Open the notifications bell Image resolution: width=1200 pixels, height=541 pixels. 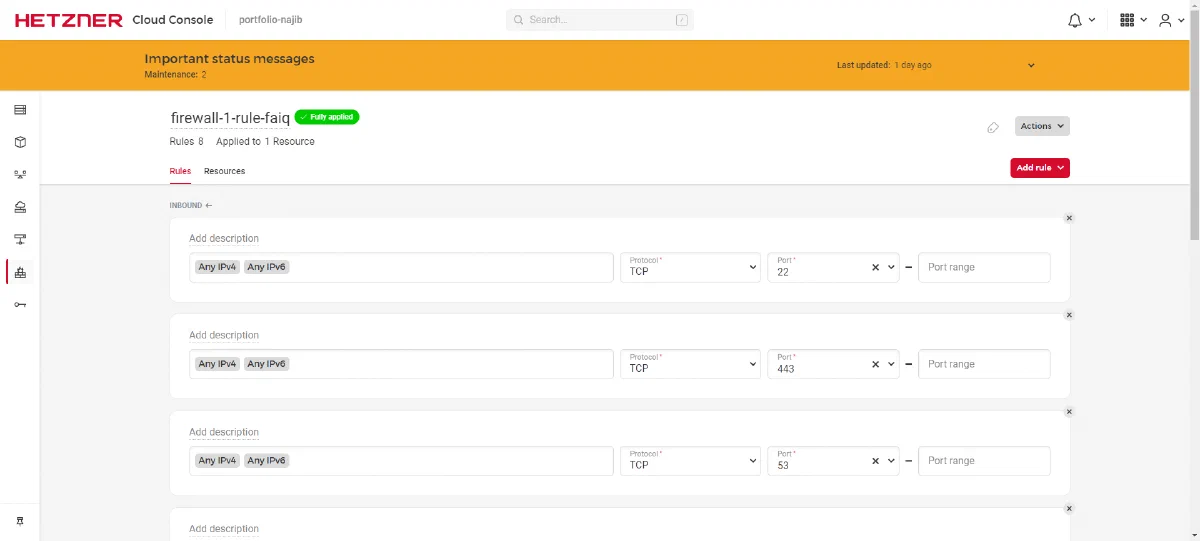(1075, 20)
